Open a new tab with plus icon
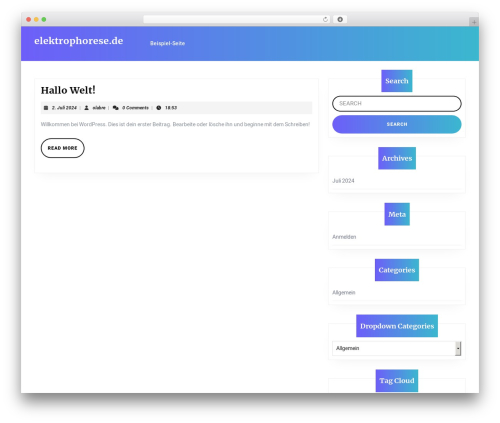 point(474,22)
